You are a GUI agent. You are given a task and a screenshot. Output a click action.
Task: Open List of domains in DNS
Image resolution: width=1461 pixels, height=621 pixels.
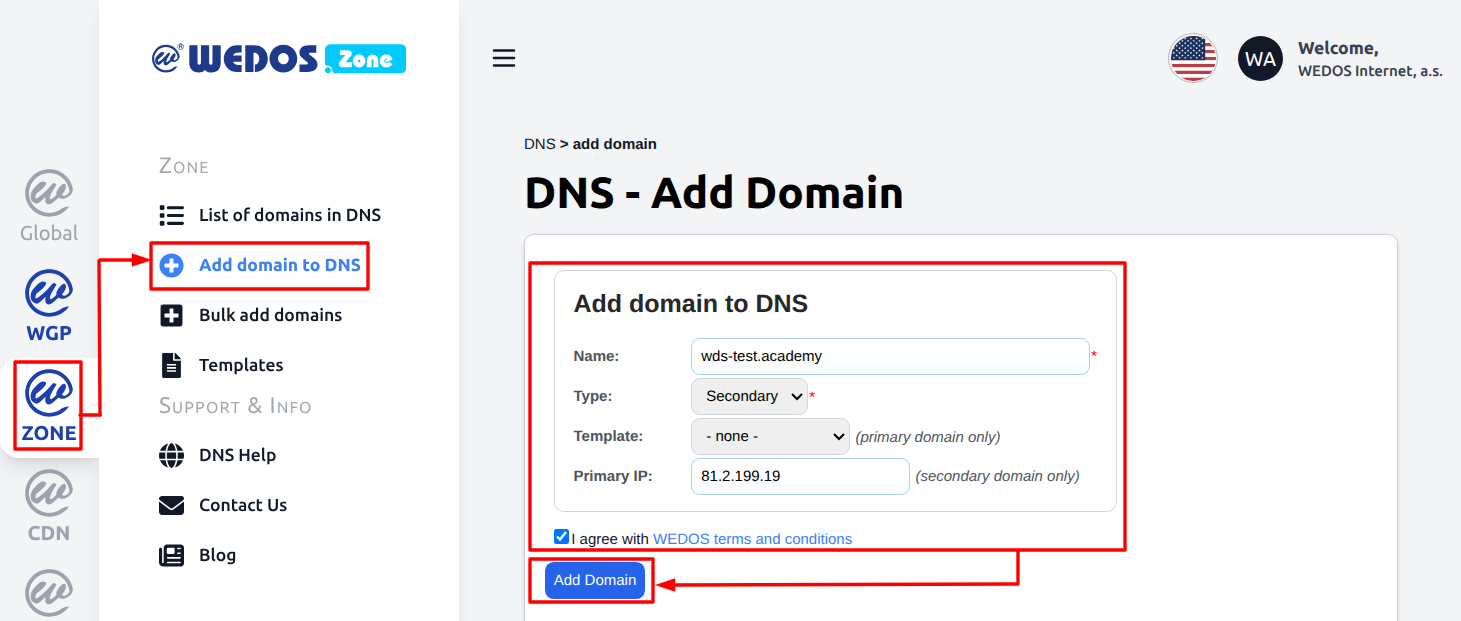tap(290, 215)
